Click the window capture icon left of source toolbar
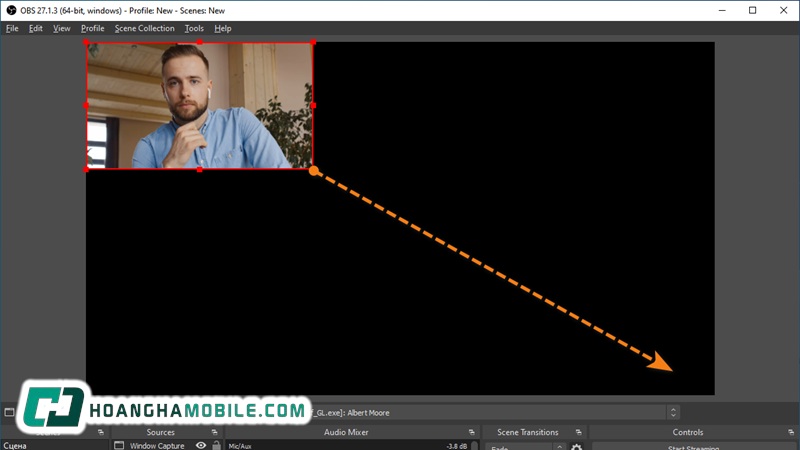This screenshot has height=450, width=800. point(9,412)
